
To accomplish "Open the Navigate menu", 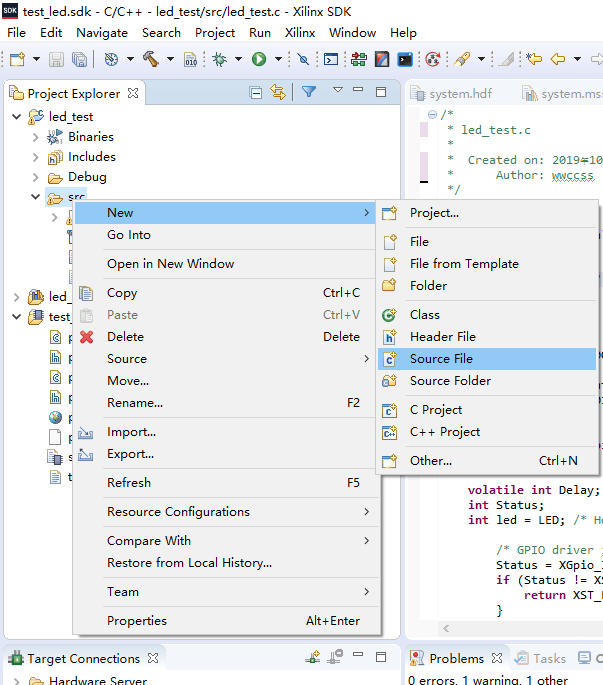I will click(102, 33).
